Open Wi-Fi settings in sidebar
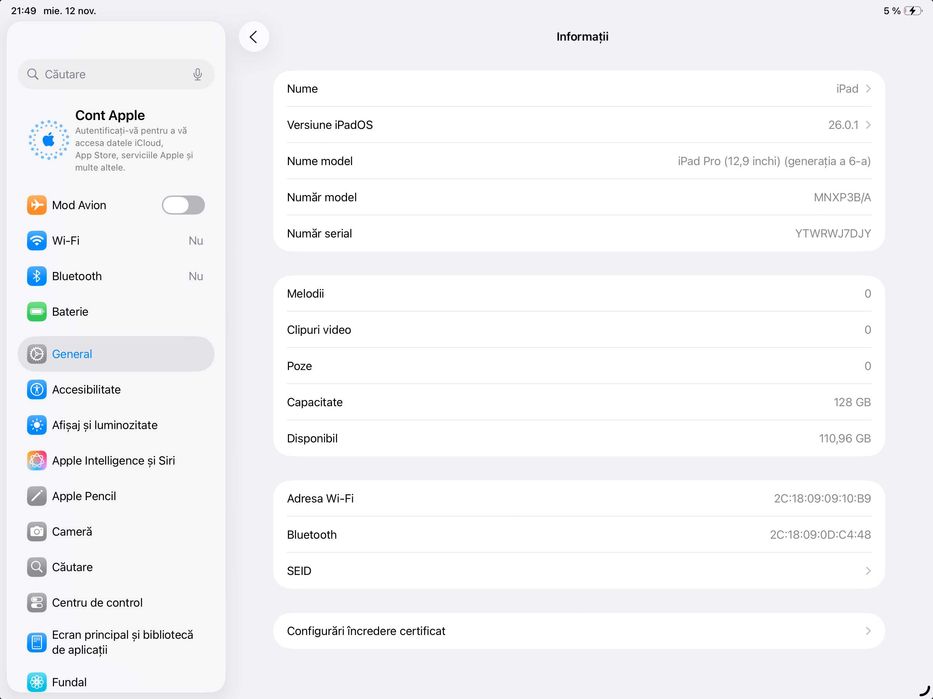Viewport: 933px width, 699px height. [x=116, y=240]
